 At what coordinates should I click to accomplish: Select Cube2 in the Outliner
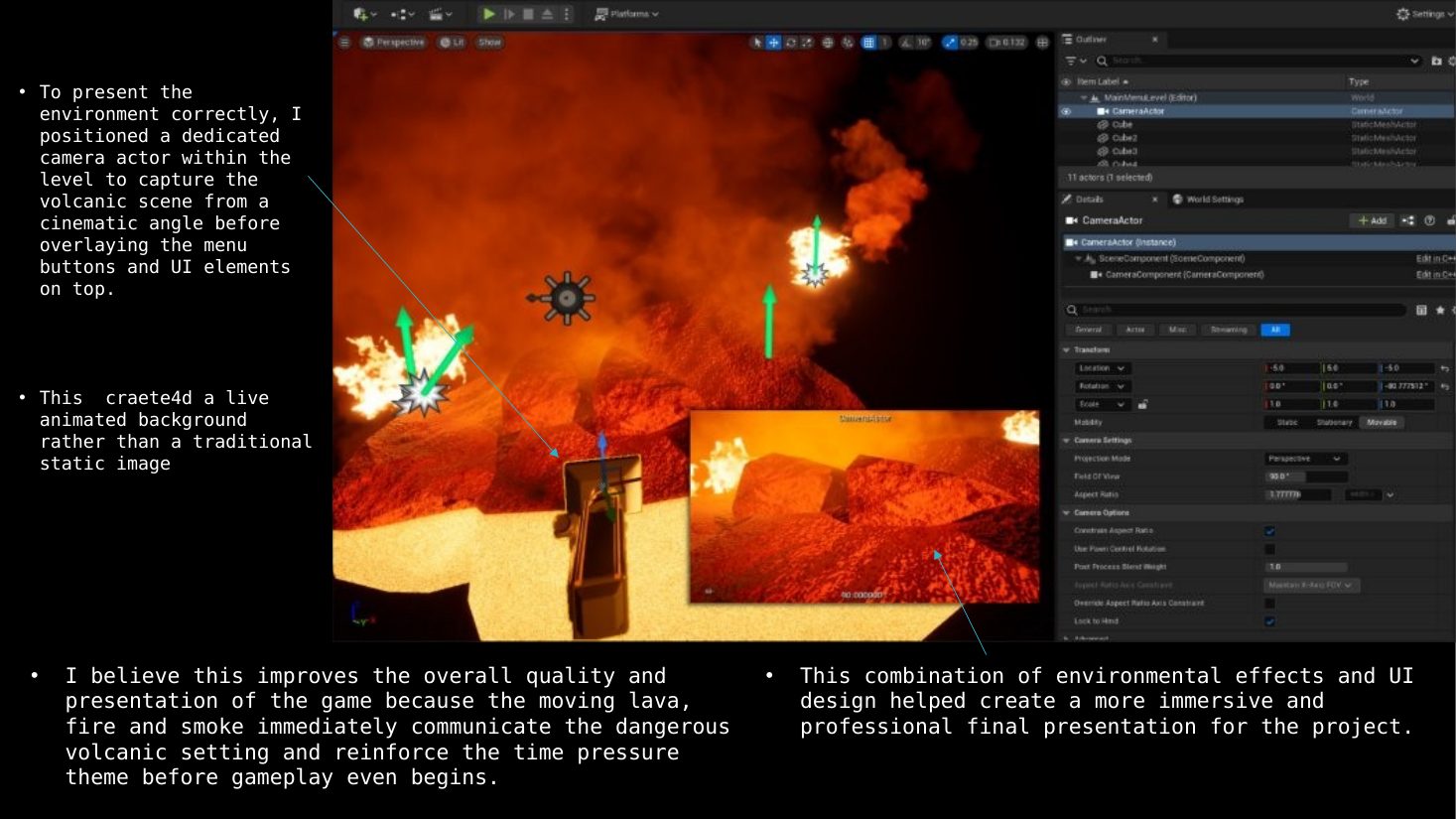click(1125, 138)
